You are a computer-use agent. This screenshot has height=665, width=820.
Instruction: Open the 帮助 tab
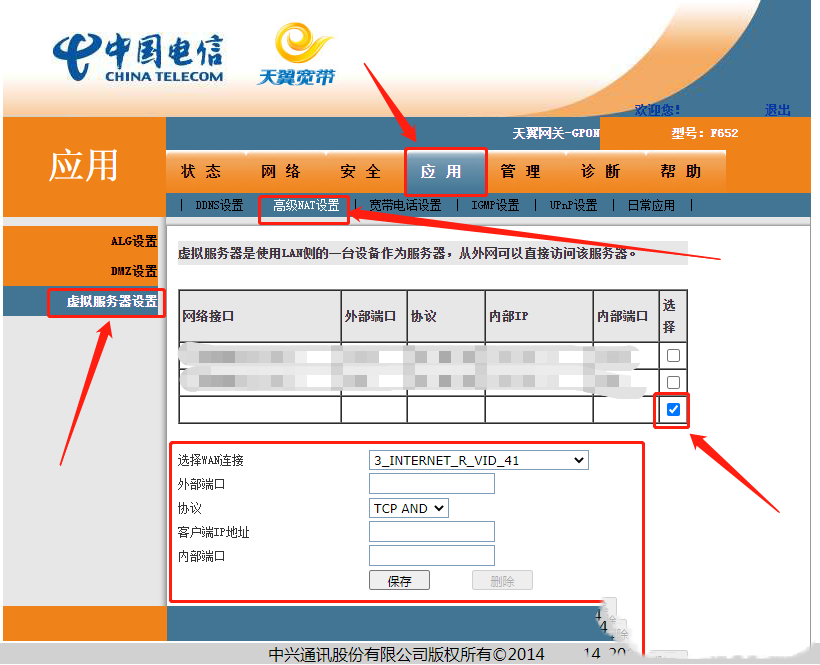click(x=680, y=171)
